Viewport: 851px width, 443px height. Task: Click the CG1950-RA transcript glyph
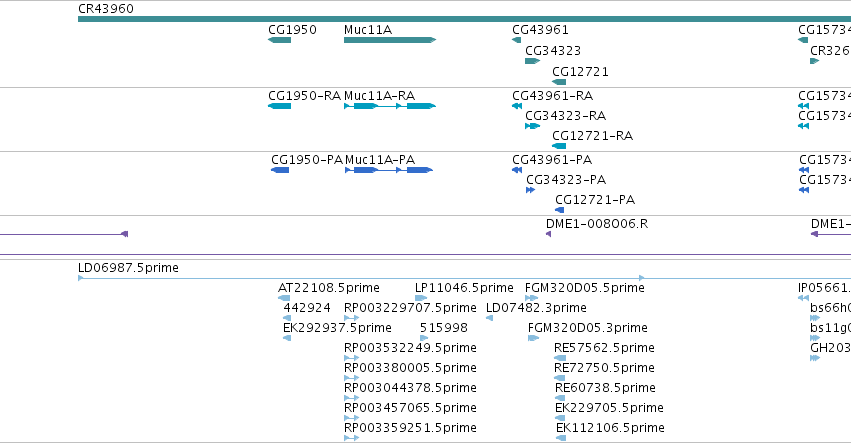280,106
